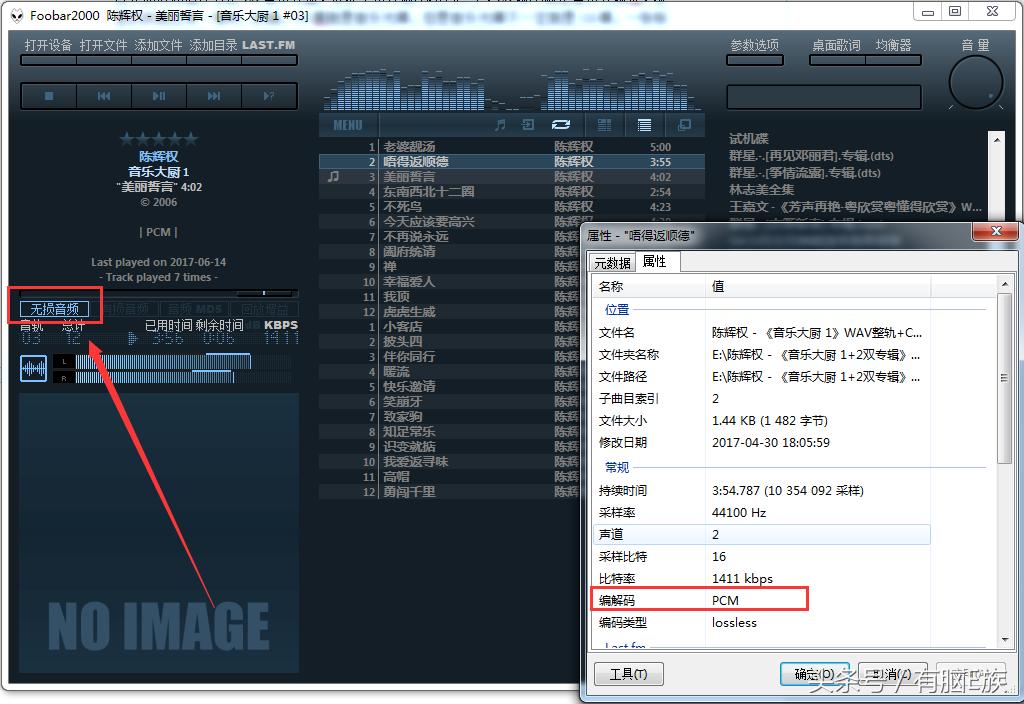Click the Play/Pause icon
The width and height of the screenshot is (1024, 704).
[x=158, y=97]
